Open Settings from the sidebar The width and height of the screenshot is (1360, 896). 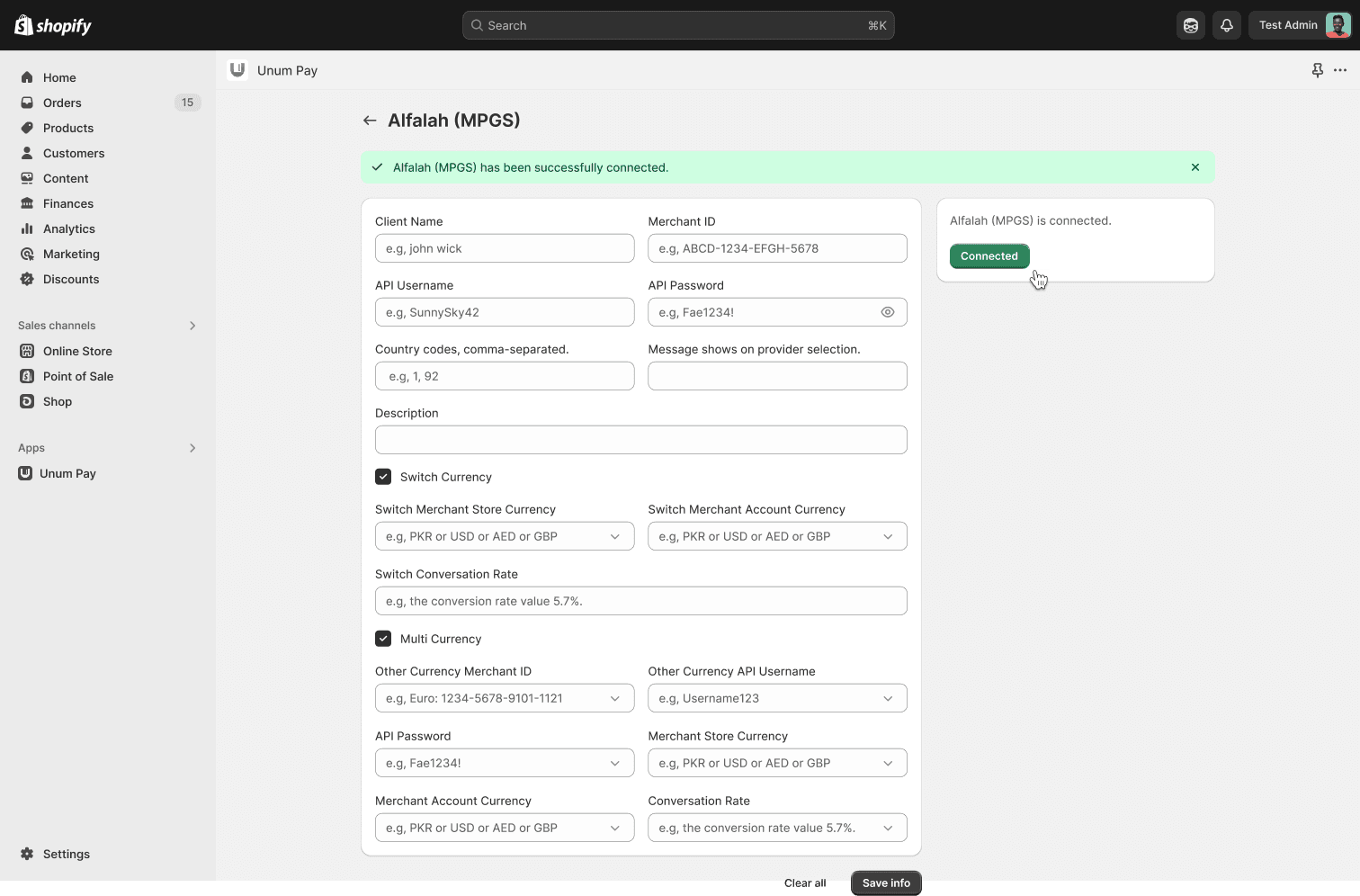(66, 854)
